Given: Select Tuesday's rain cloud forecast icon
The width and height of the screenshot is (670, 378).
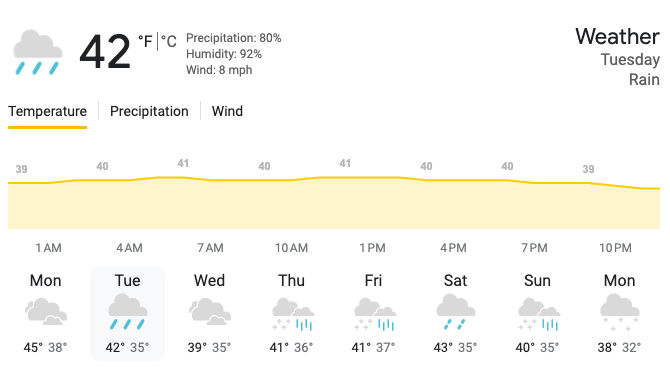Looking at the screenshot, I should click(127, 311).
